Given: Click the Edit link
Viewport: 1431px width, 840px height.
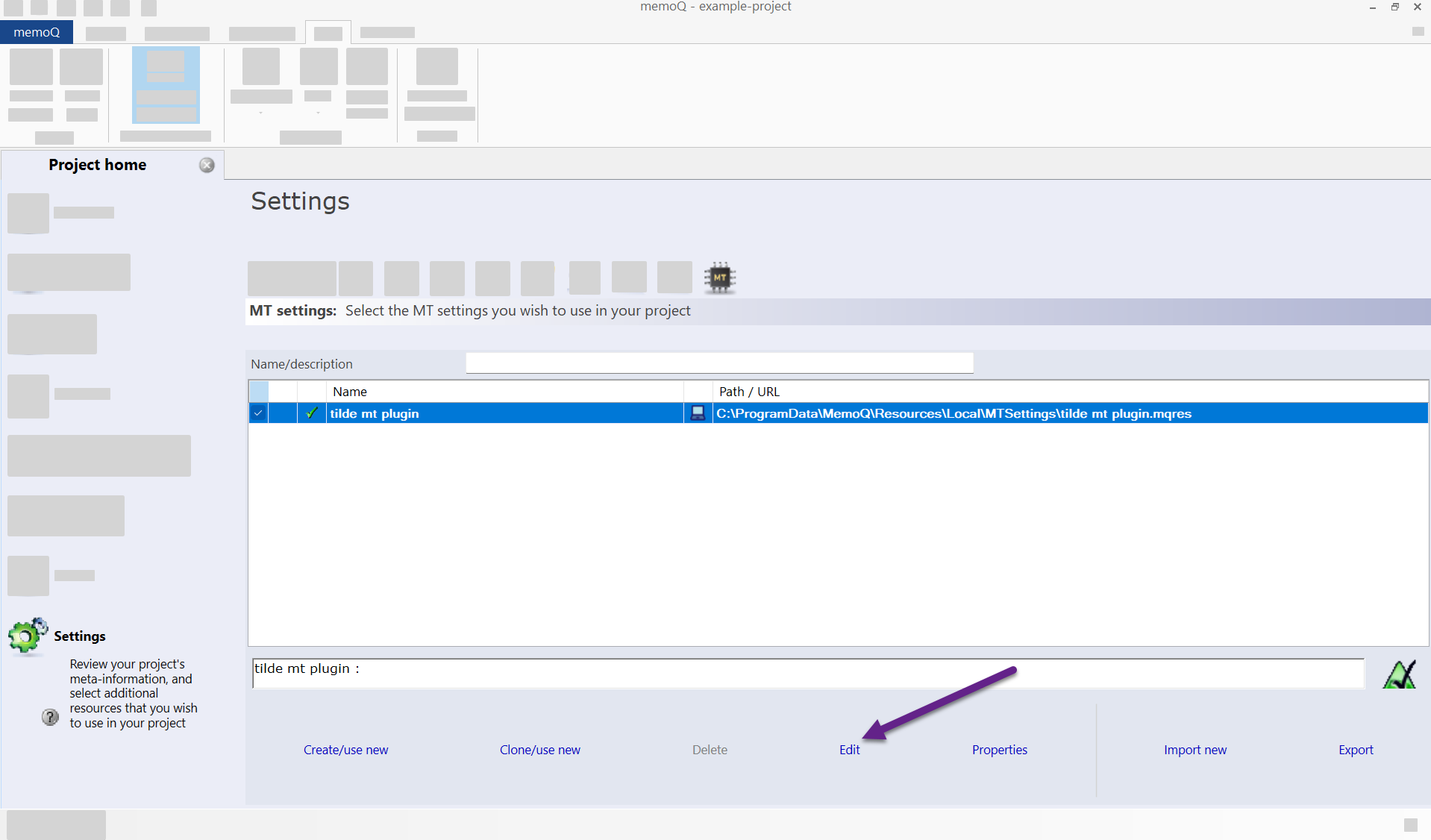Looking at the screenshot, I should [849, 750].
